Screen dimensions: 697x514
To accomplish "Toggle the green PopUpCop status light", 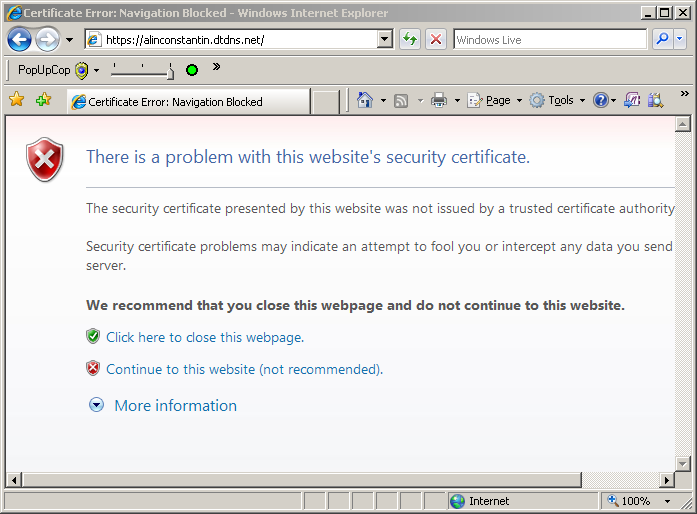I will (192, 70).
